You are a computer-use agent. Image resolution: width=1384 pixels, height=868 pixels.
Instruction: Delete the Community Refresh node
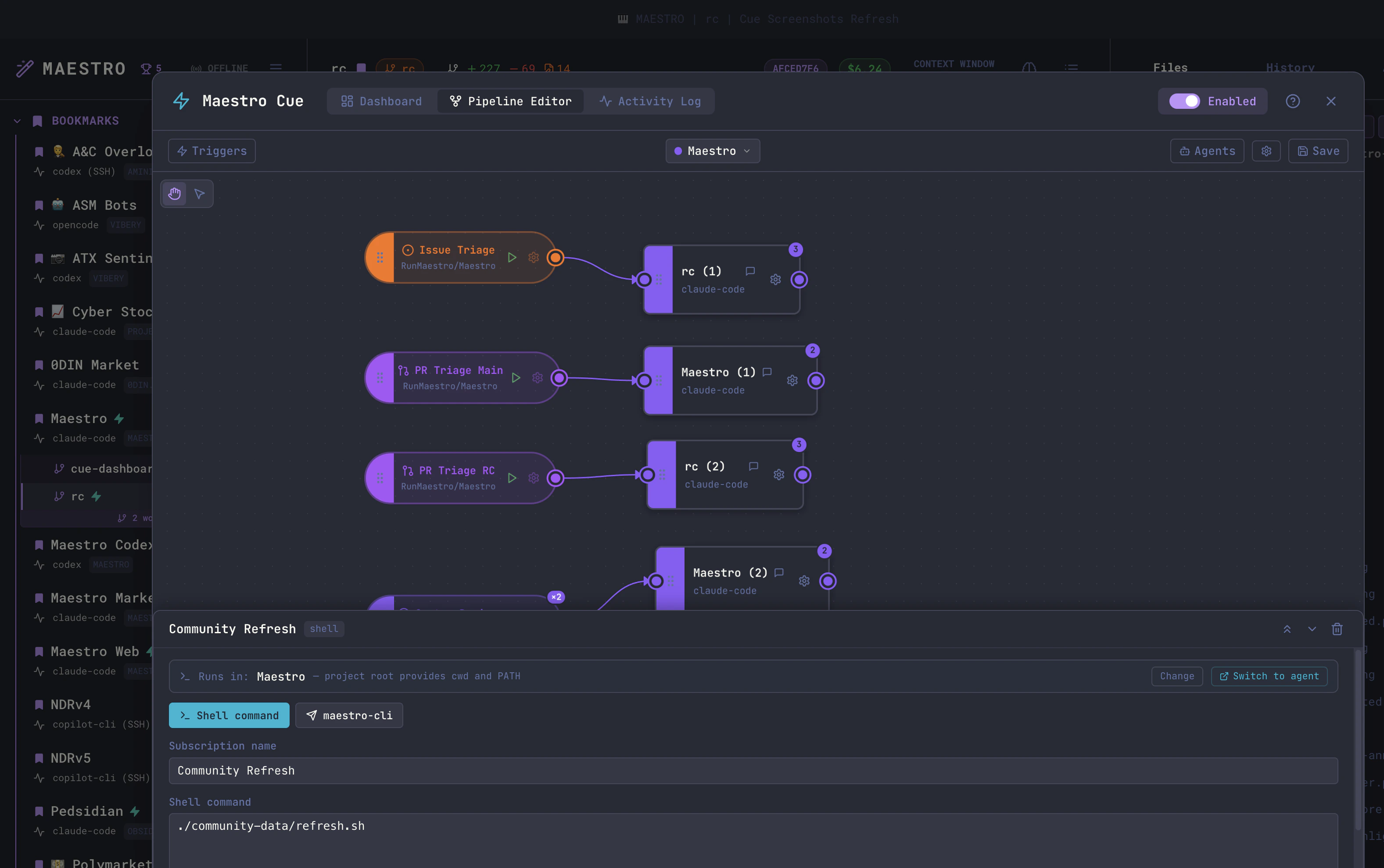1337,628
